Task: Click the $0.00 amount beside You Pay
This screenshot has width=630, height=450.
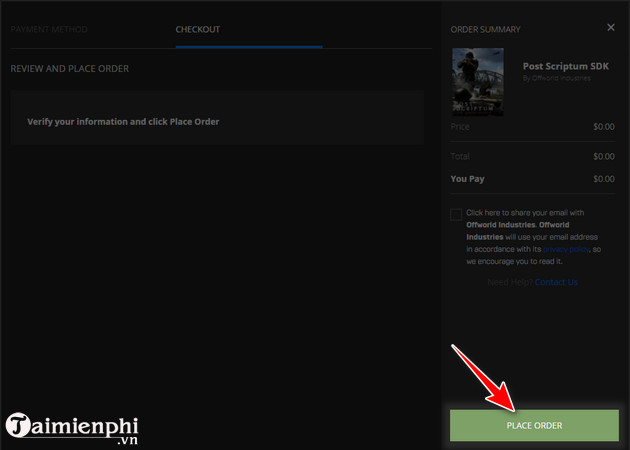Action: coord(604,179)
